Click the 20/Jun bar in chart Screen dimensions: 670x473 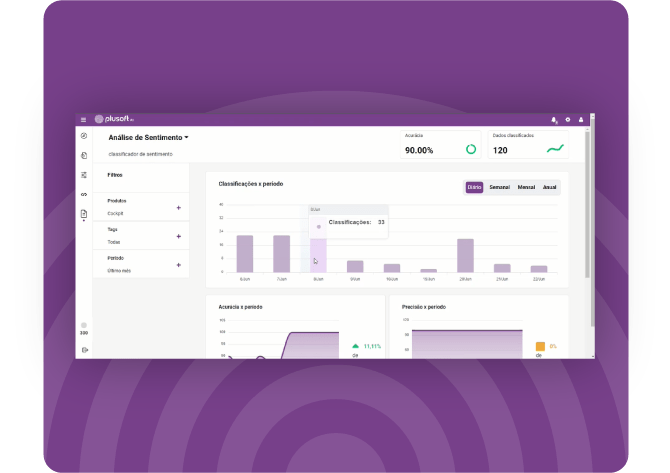(x=465, y=256)
